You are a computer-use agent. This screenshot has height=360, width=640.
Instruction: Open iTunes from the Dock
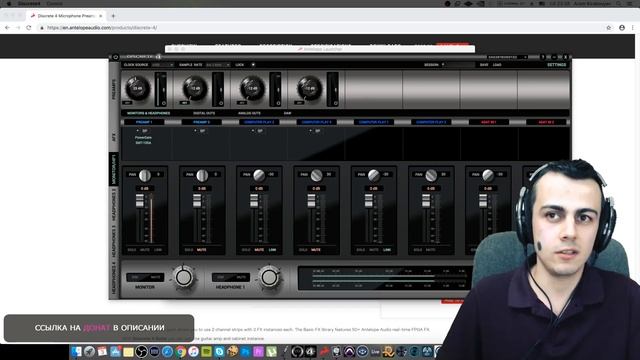pyautogui.click(x=193, y=351)
